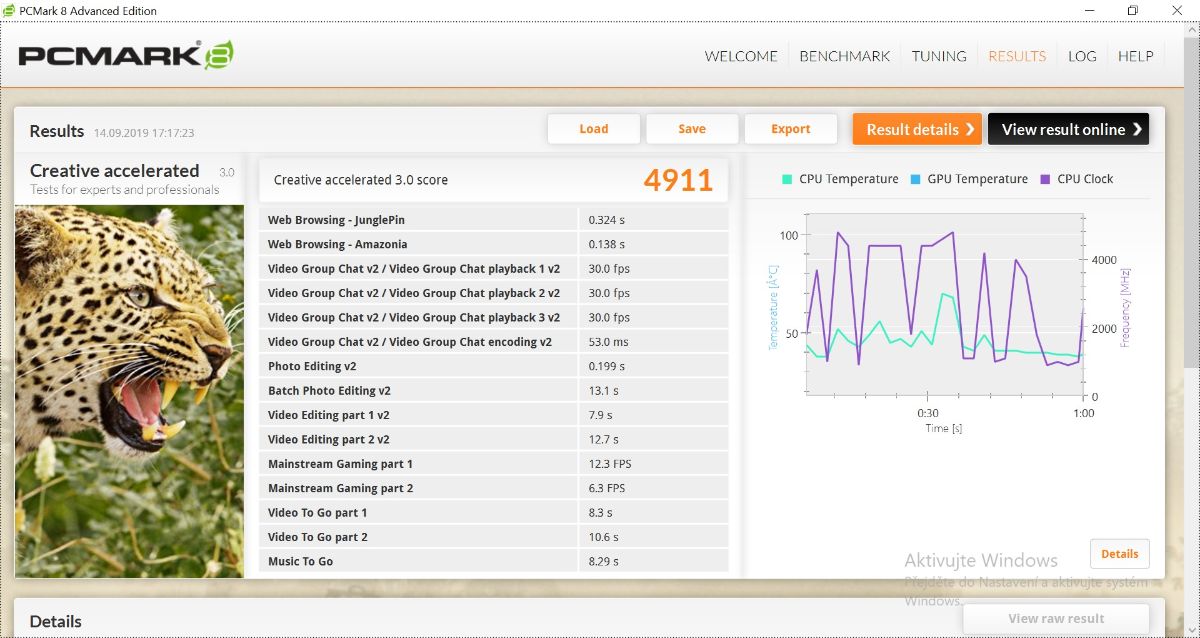
Task: Click the Load button
Action: tap(594, 129)
